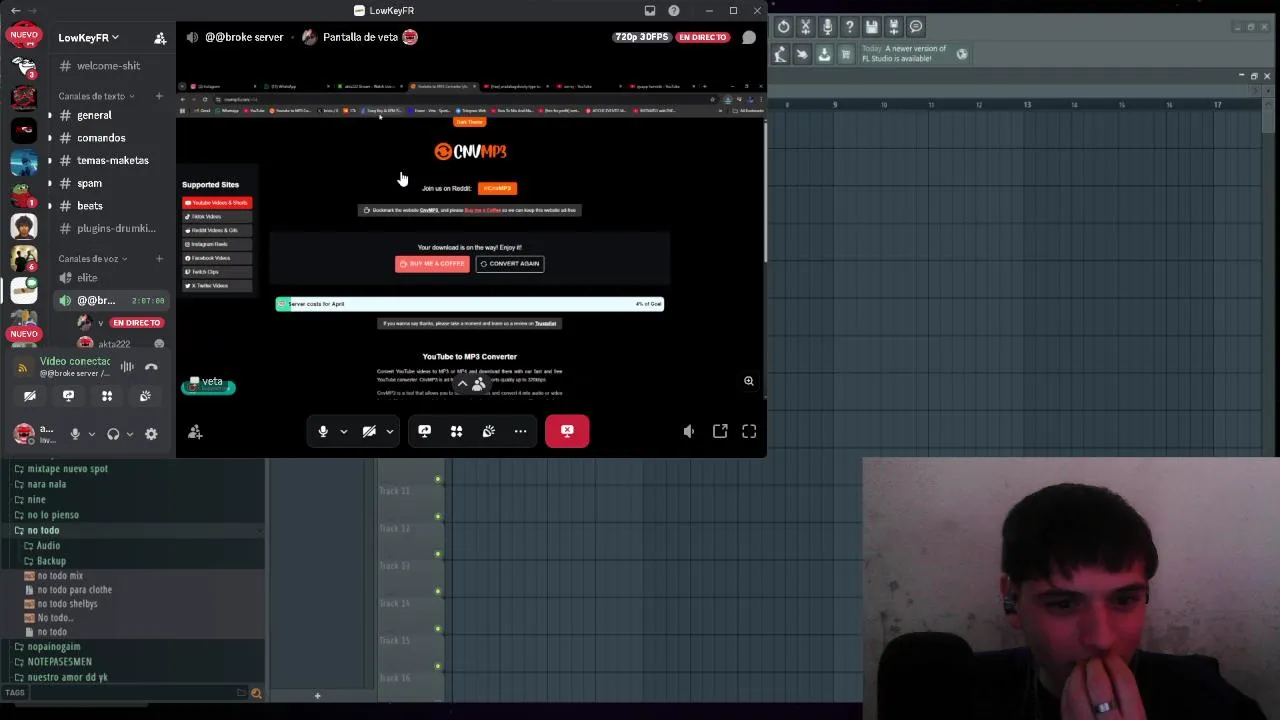
Task: Mute microphone in user panel
Action: (75, 434)
